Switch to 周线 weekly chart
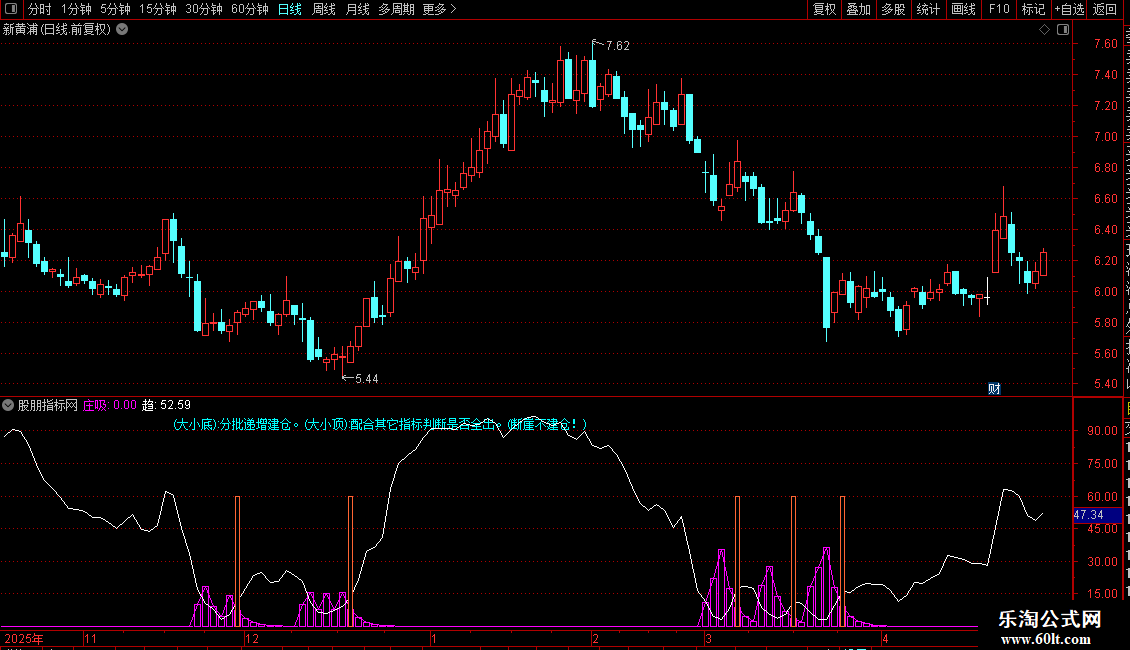This screenshot has width=1130, height=650. pyautogui.click(x=324, y=9)
